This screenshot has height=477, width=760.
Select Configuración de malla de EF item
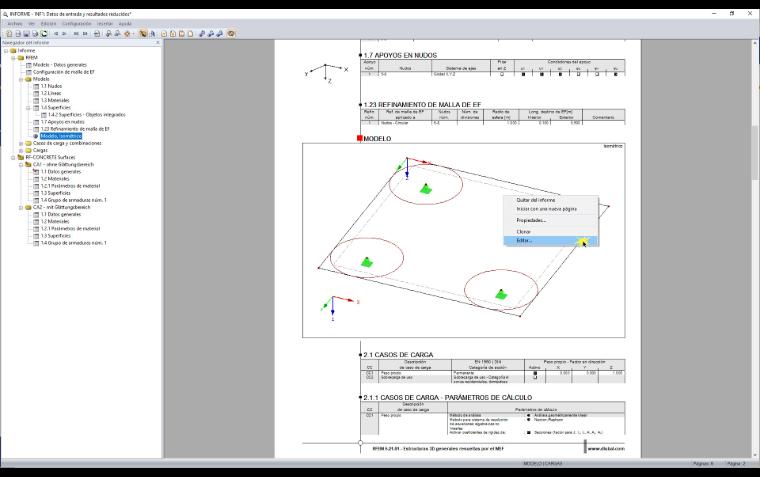pos(63,72)
